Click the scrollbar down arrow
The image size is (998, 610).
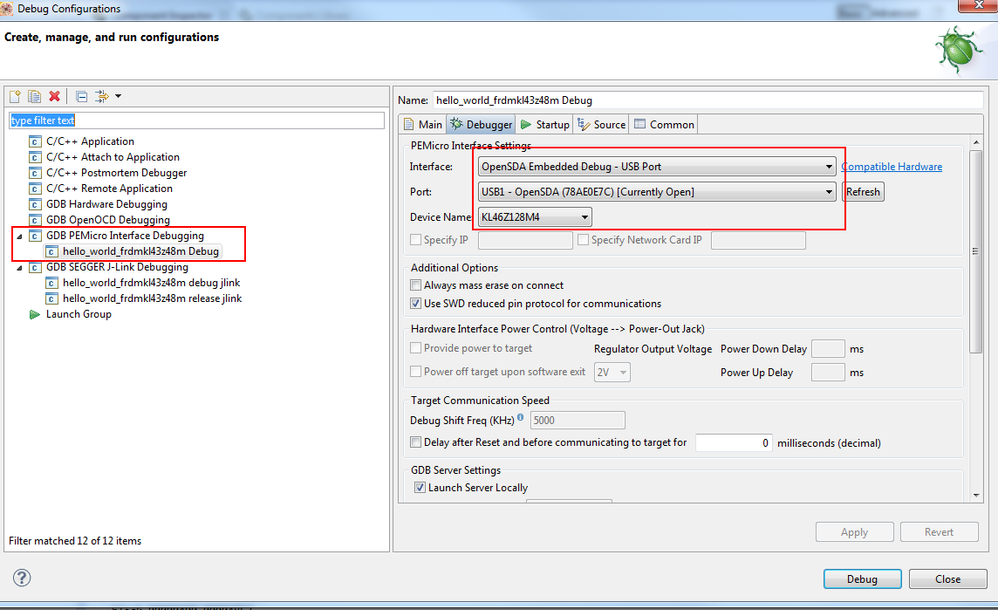pos(976,495)
